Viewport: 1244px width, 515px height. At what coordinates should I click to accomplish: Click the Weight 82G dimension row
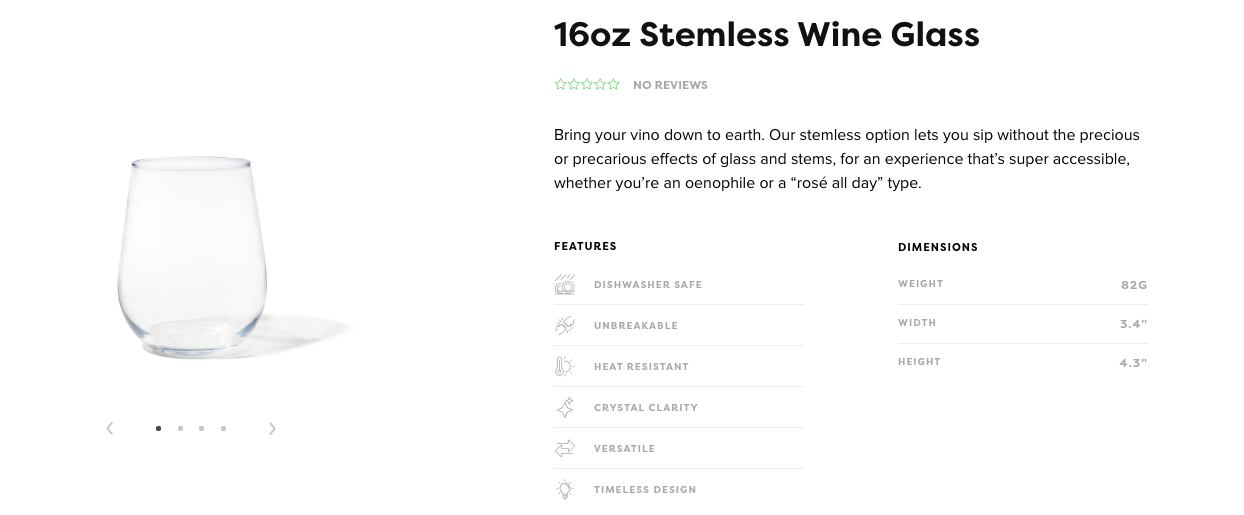[x=1023, y=284]
